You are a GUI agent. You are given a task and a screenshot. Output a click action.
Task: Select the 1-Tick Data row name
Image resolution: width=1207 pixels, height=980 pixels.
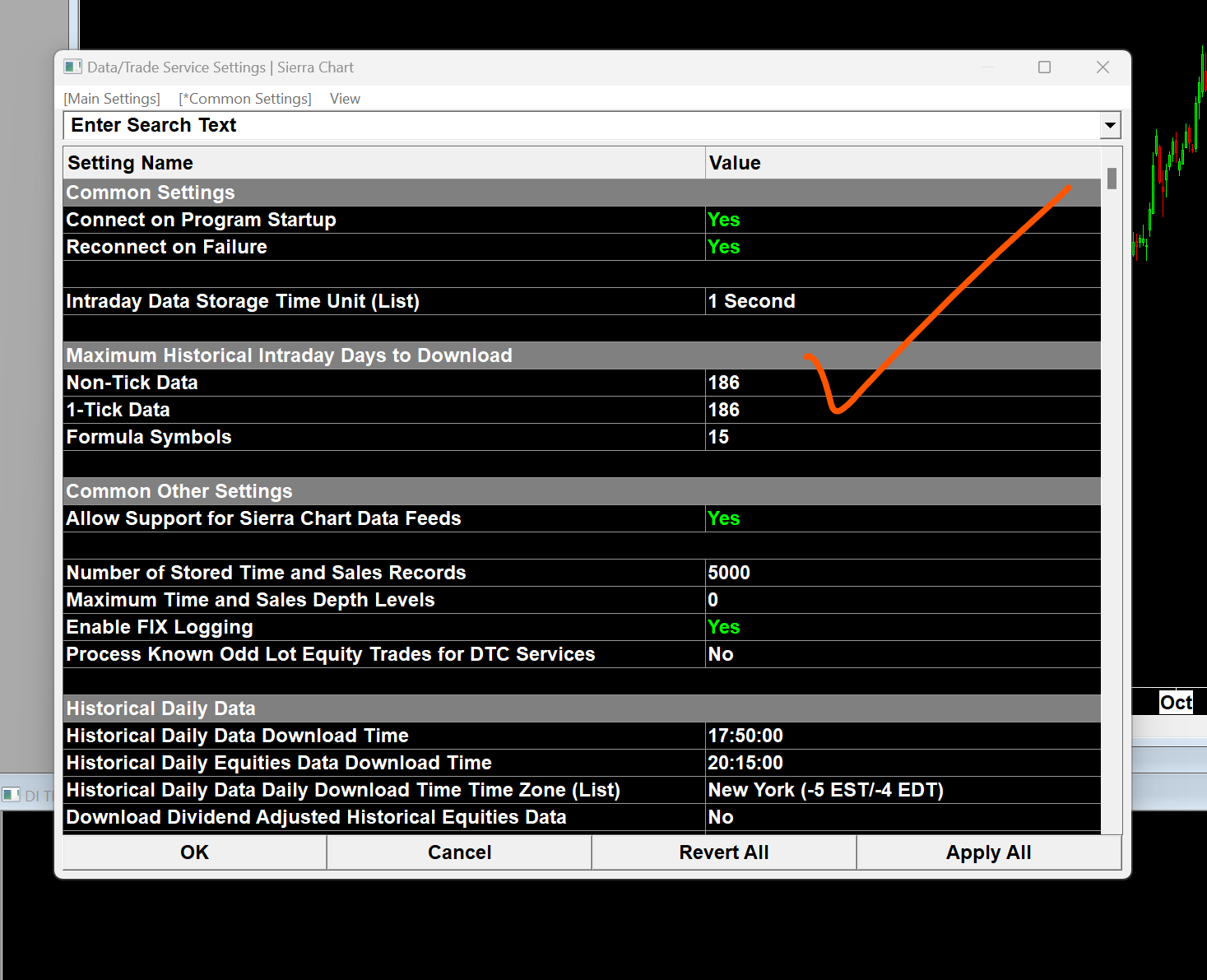(x=384, y=410)
